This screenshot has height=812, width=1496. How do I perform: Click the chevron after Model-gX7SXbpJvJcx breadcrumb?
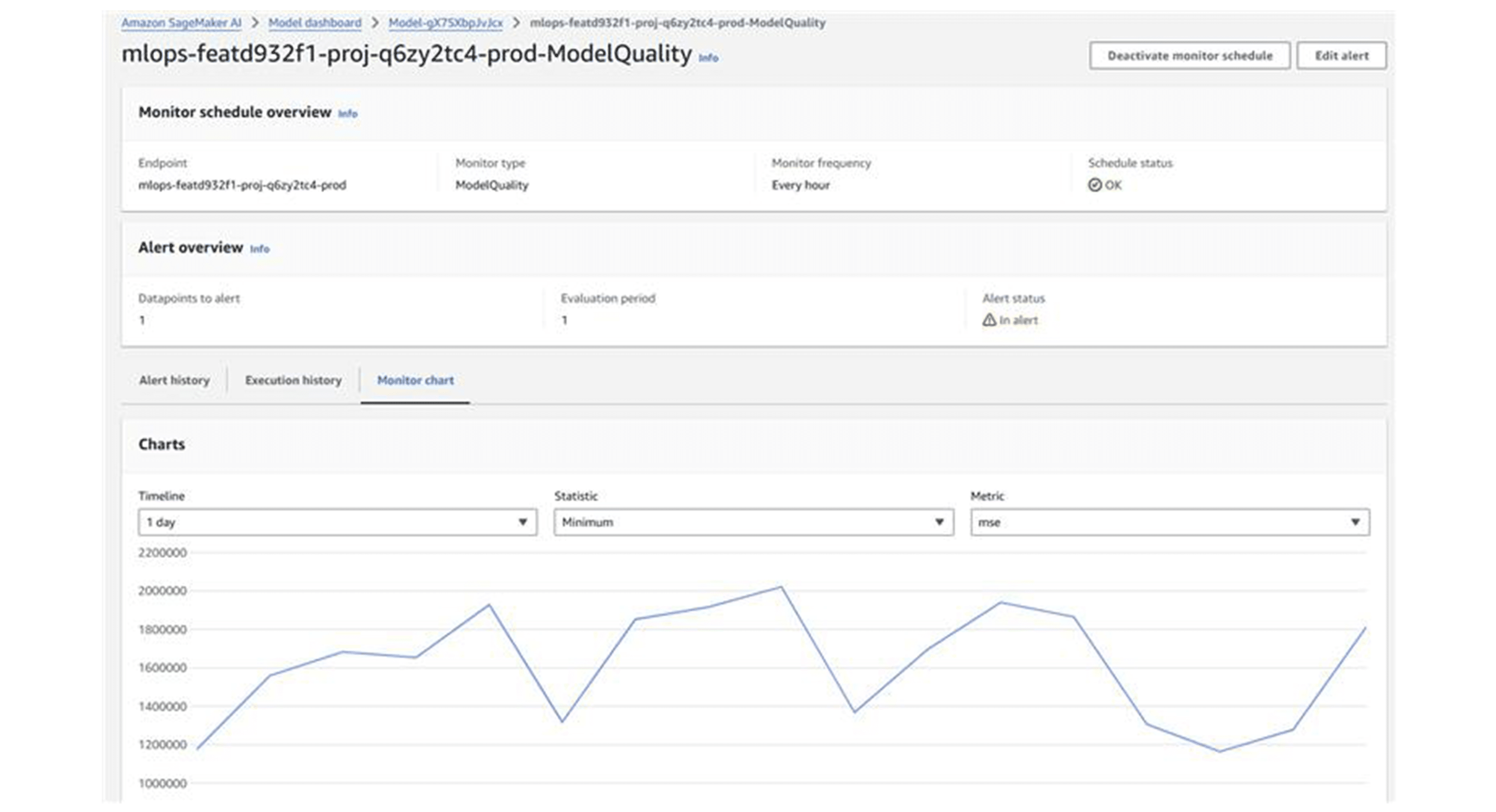coord(516,23)
